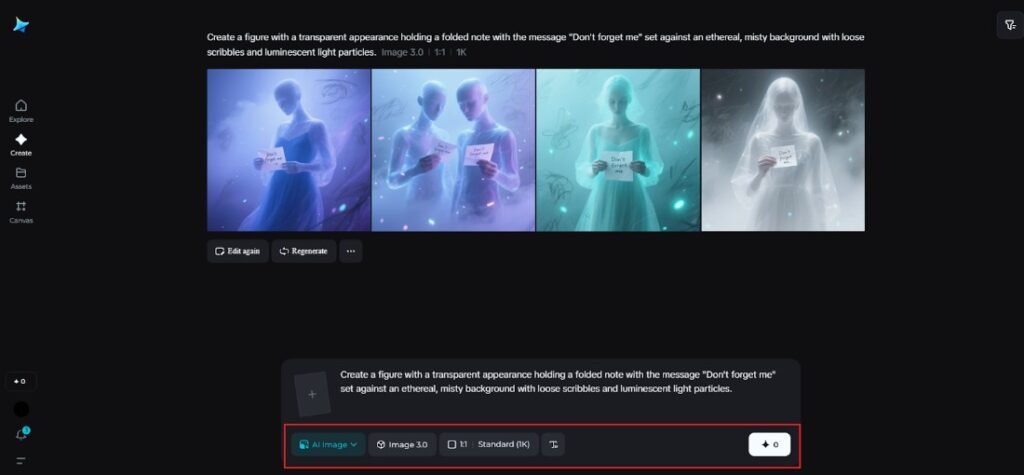1024x475 pixels.
Task: Open the Explore section in the sidebar
Action: 21,110
